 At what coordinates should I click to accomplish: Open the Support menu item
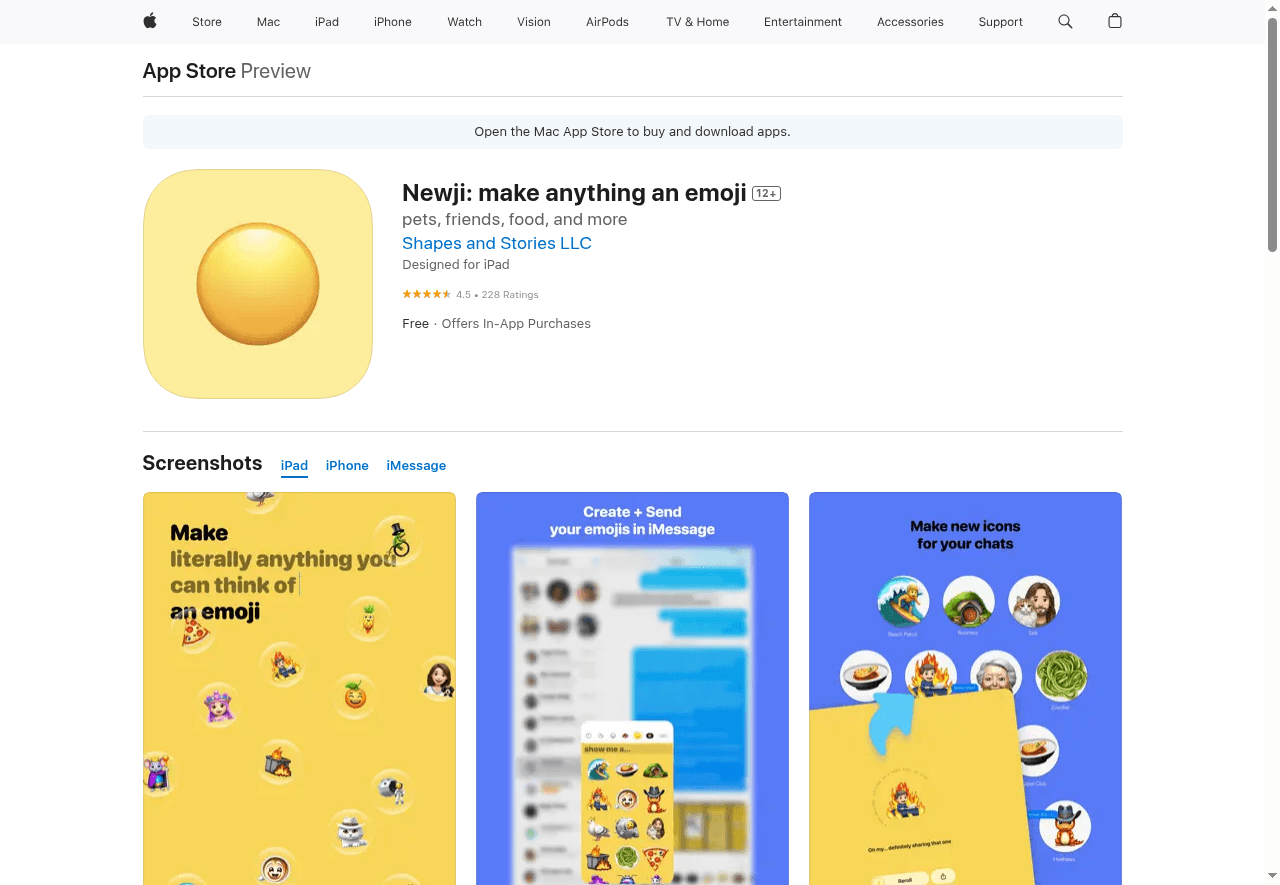coord(1000,22)
